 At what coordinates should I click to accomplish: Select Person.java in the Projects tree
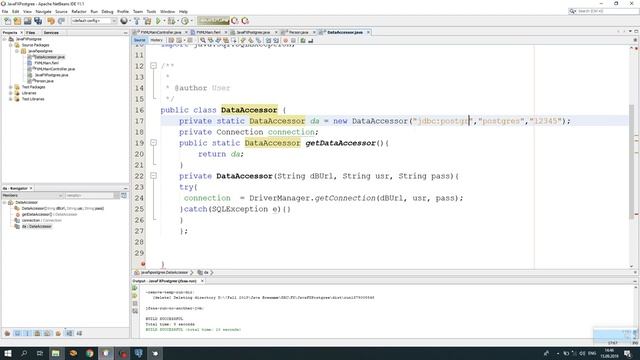tap(43, 81)
